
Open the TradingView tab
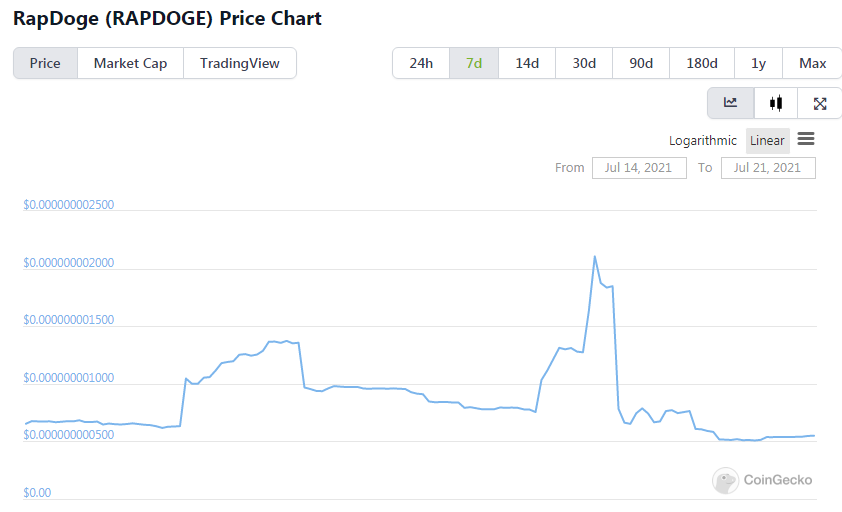tap(239, 63)
